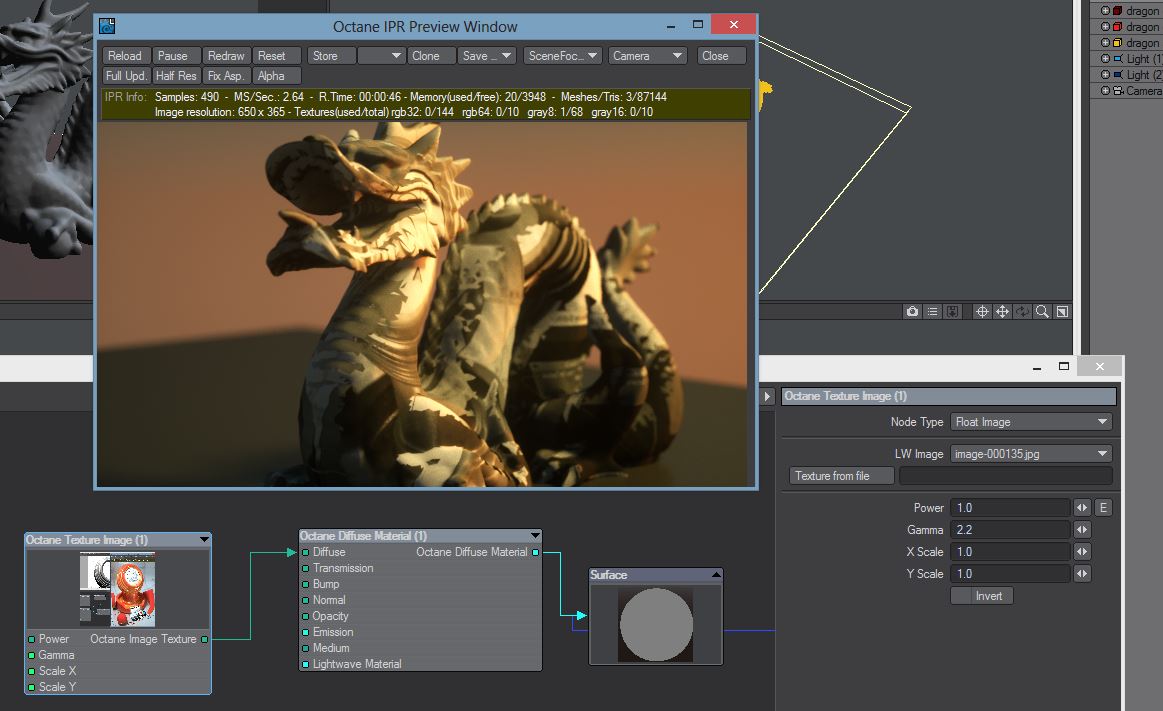Click the viewport center crosshair icon
Screen dimensions: 1163x711
(982, 311)
